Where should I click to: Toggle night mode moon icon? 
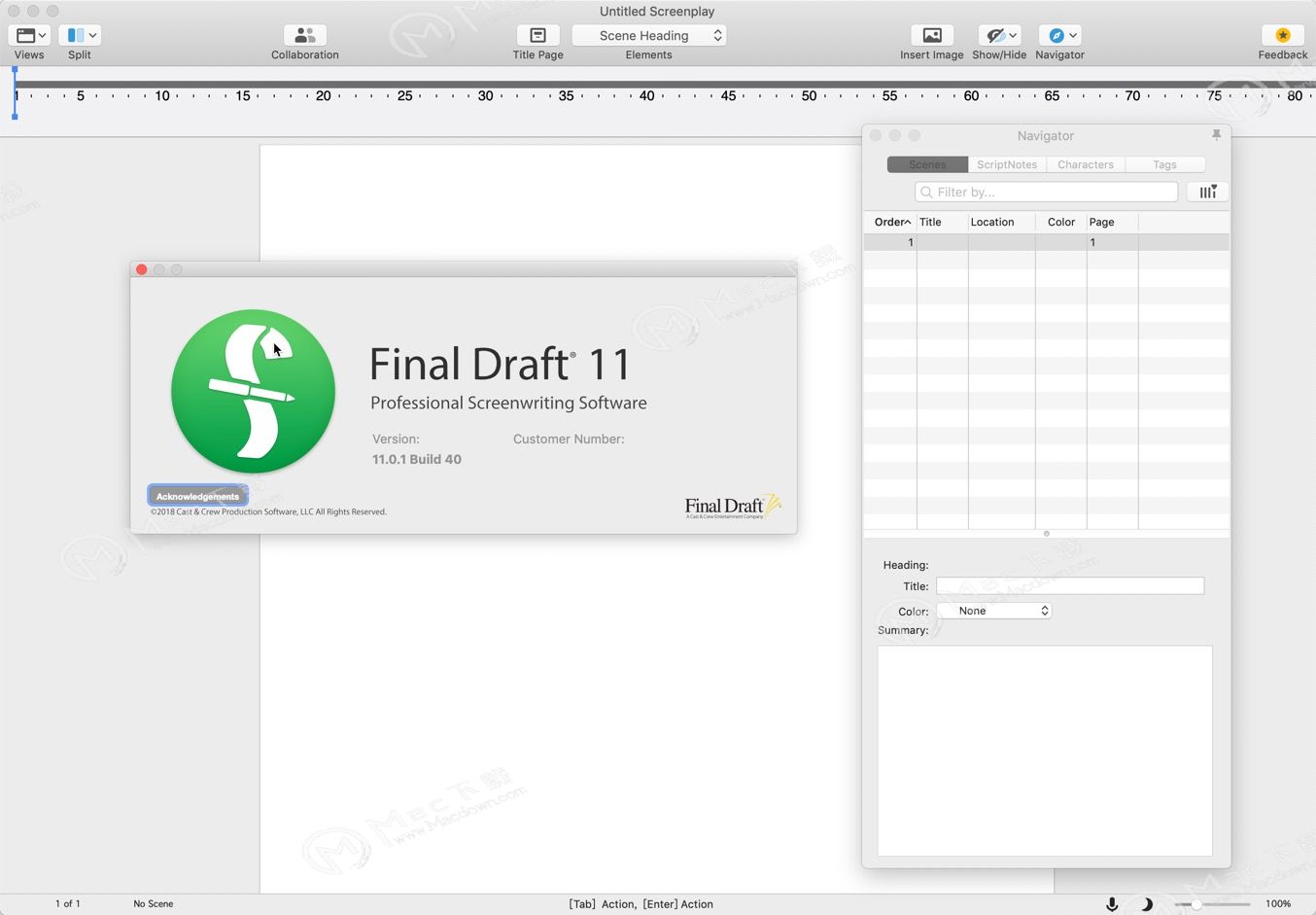pos(1146,904)
